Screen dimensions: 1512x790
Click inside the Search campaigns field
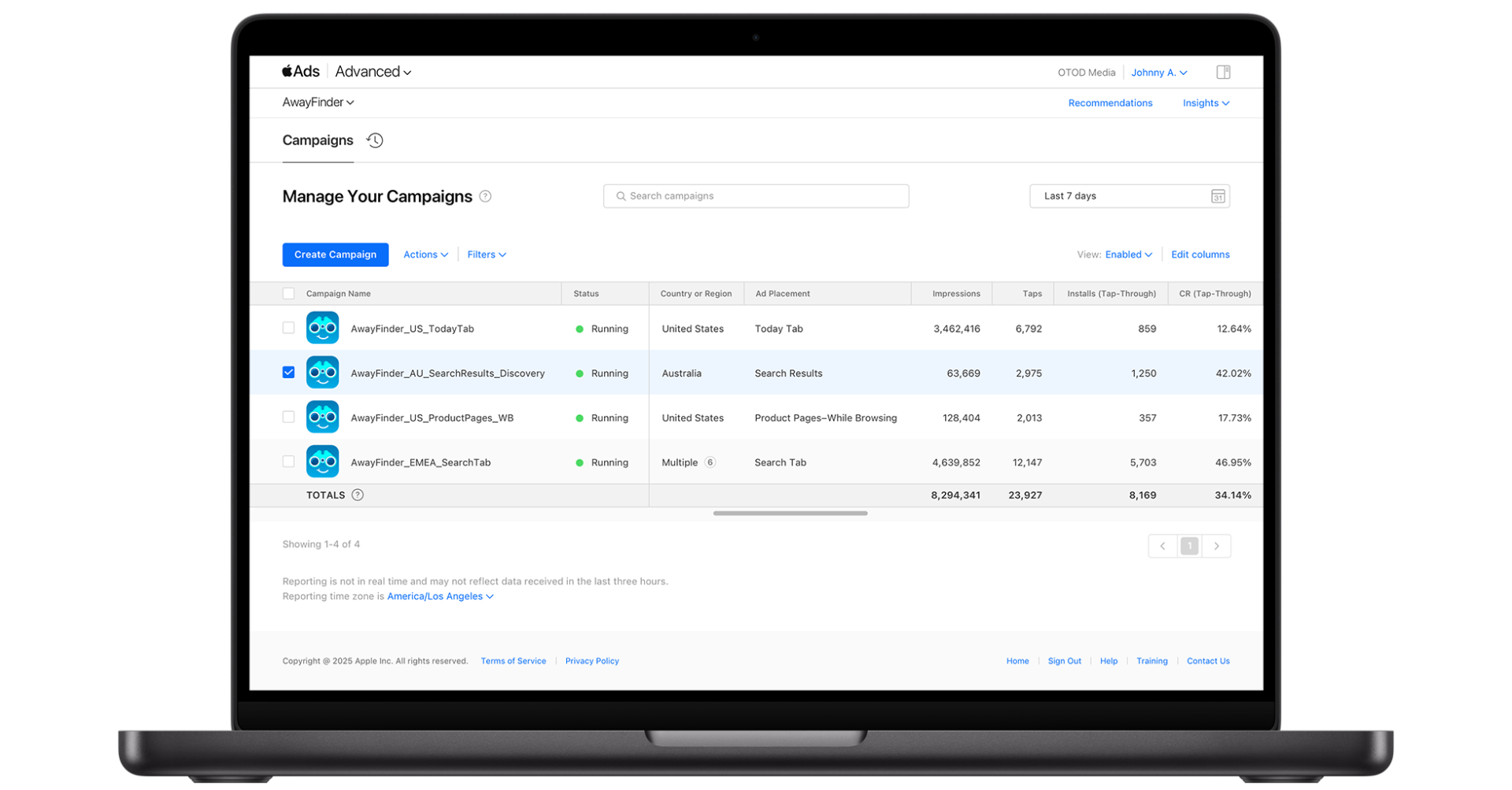point(756,195)
